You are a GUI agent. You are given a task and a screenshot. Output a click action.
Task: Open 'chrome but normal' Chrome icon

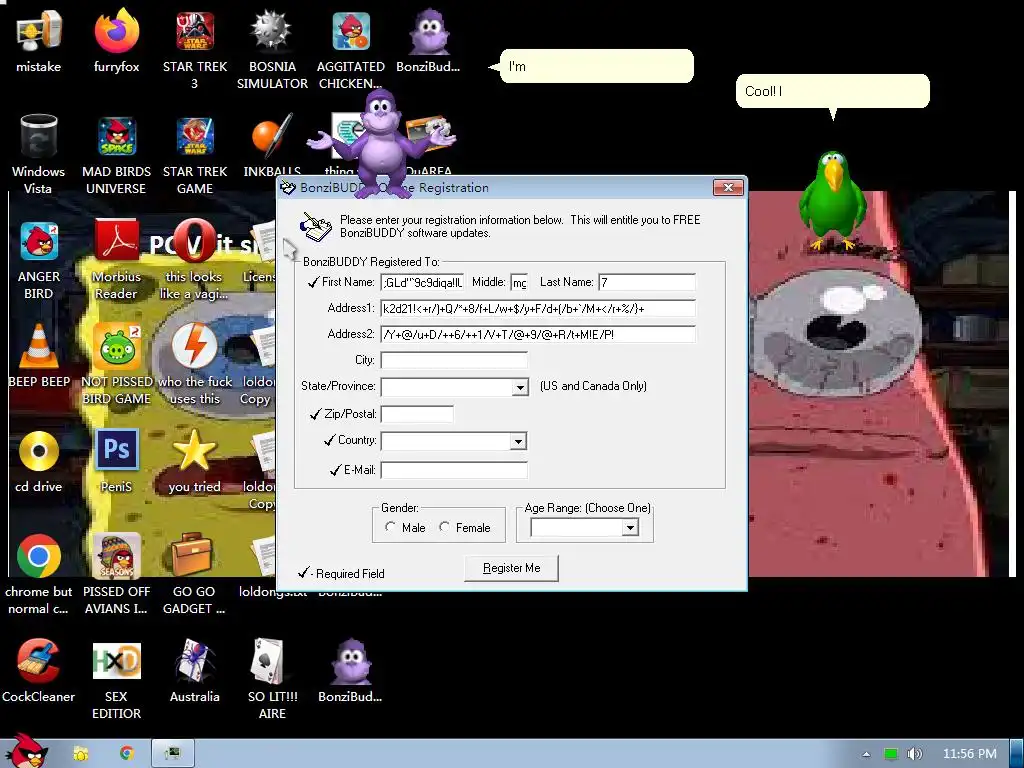[x=39, y=557]
